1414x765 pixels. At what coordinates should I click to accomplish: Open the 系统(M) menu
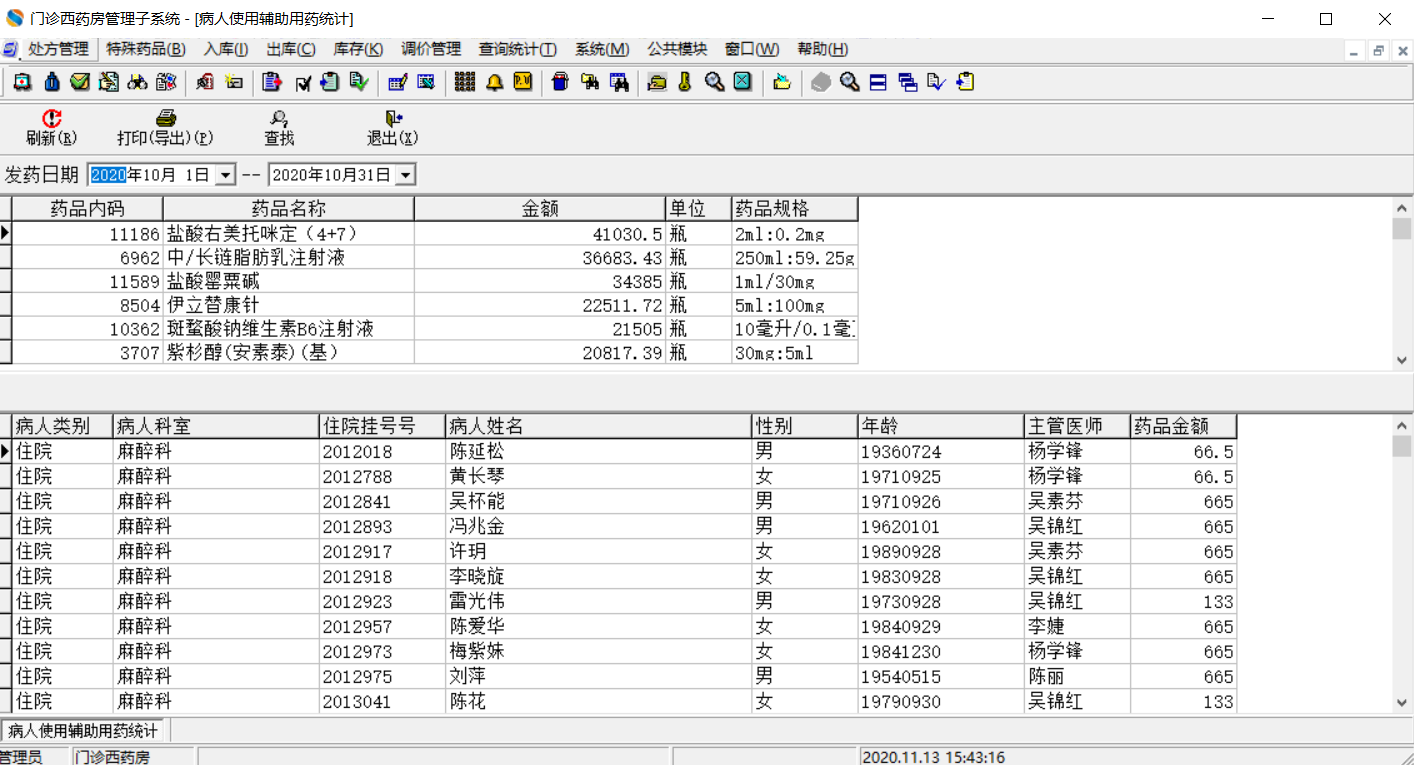pyautogui.click(x=602, y=49)
